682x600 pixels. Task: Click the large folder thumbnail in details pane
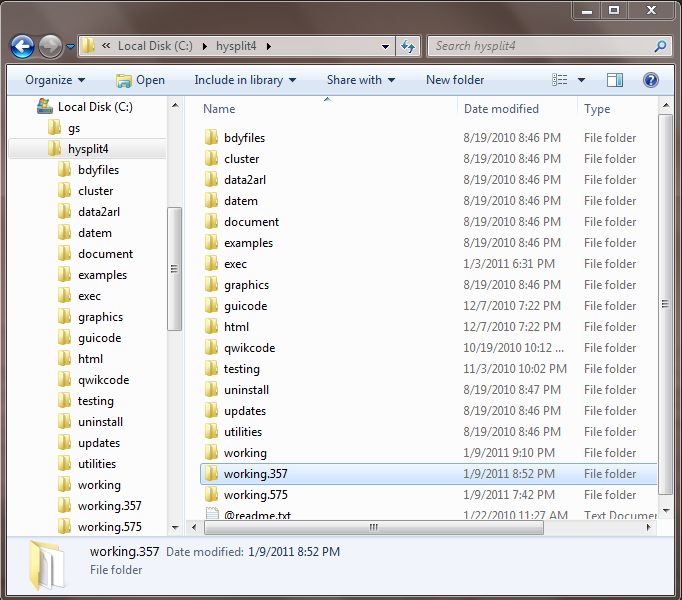pos(47,565)
